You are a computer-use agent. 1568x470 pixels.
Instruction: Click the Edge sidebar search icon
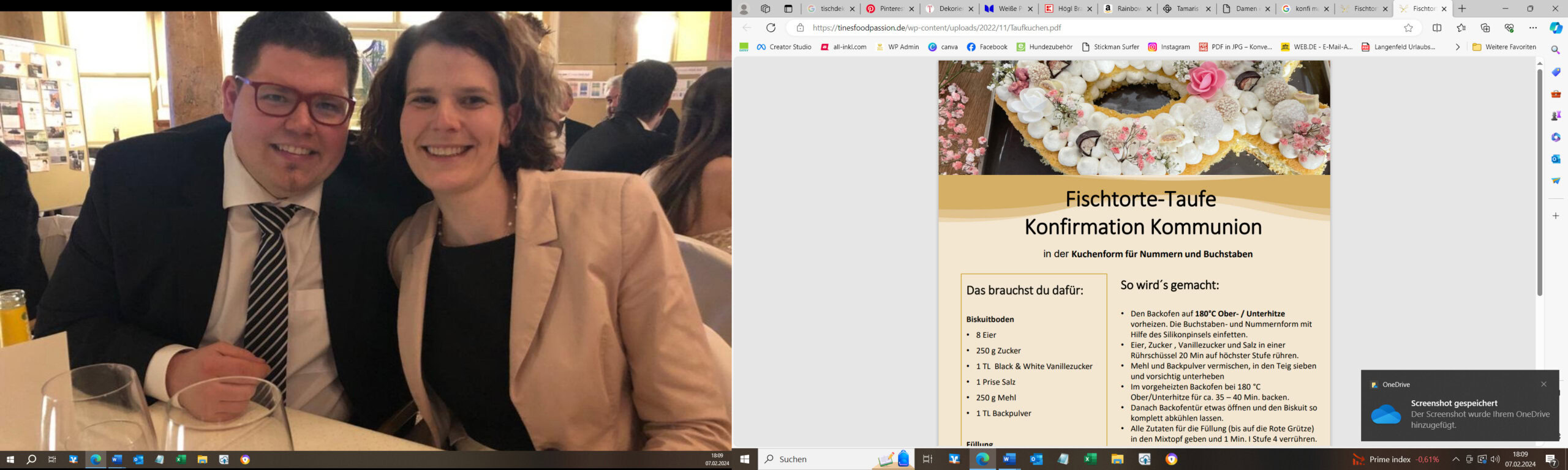(1556, 50)
